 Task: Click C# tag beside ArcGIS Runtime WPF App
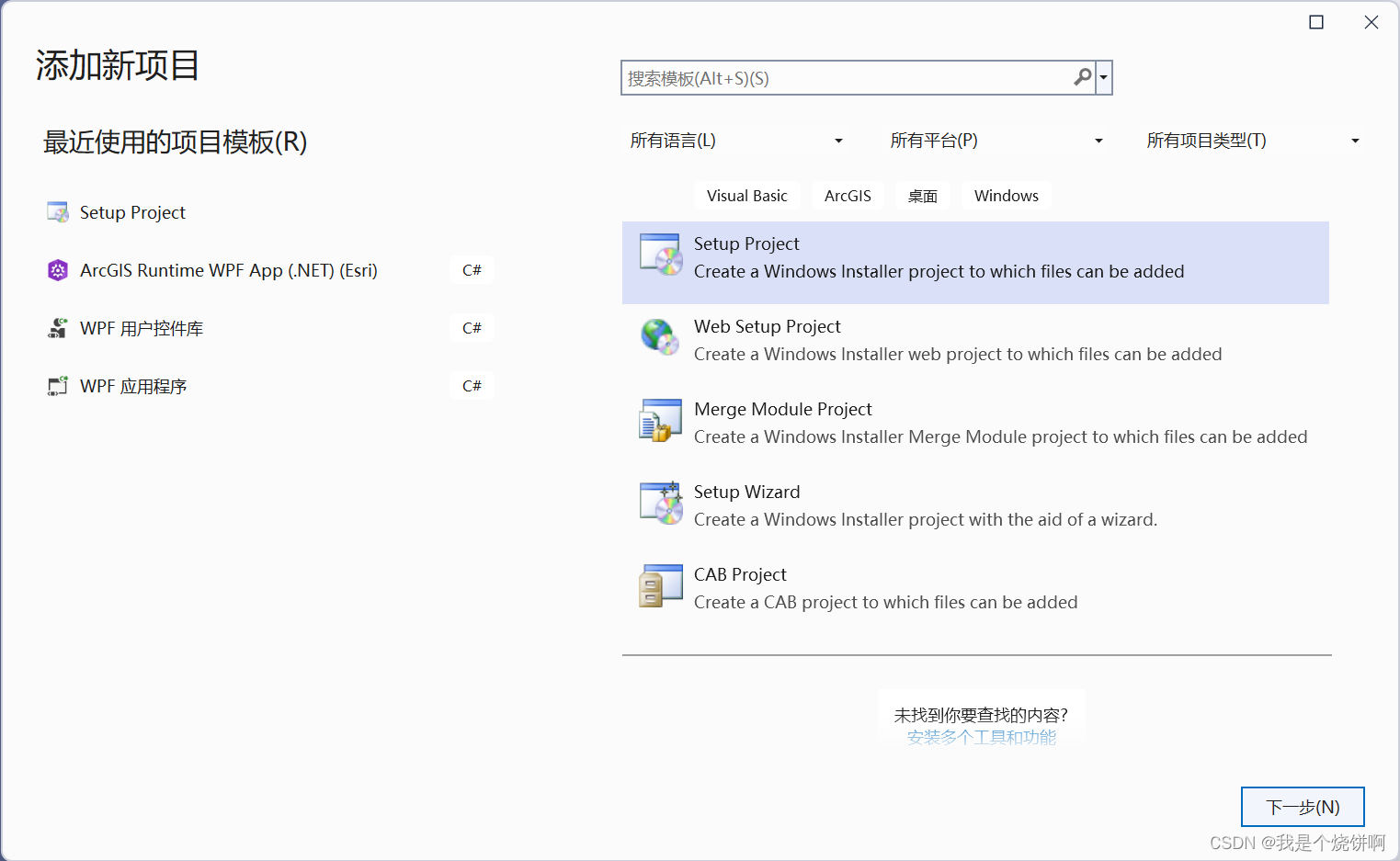(472, 270)
